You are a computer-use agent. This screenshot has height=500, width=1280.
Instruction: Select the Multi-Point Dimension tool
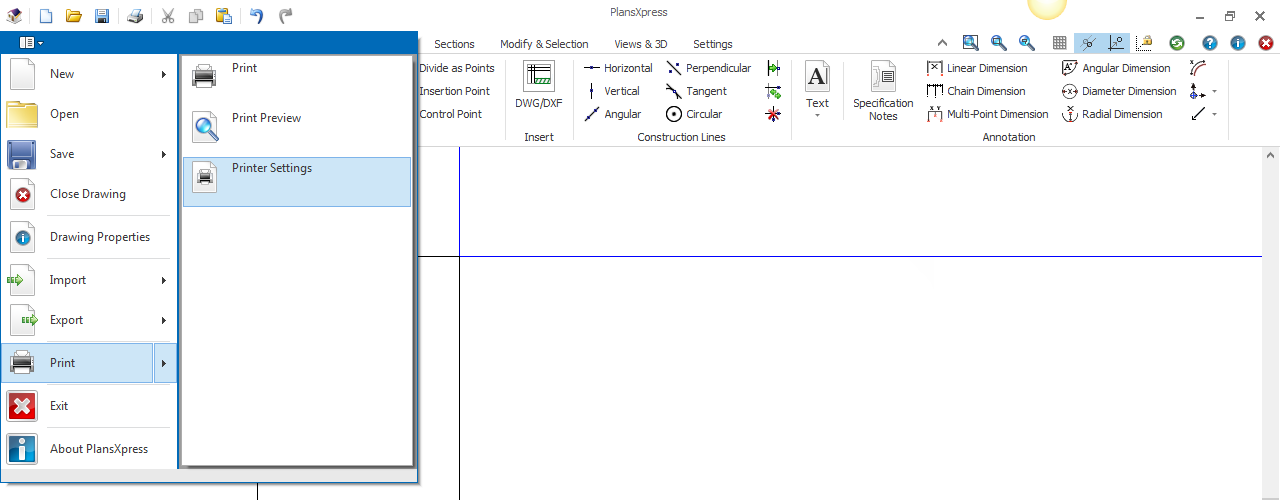(x=987, y=114)
